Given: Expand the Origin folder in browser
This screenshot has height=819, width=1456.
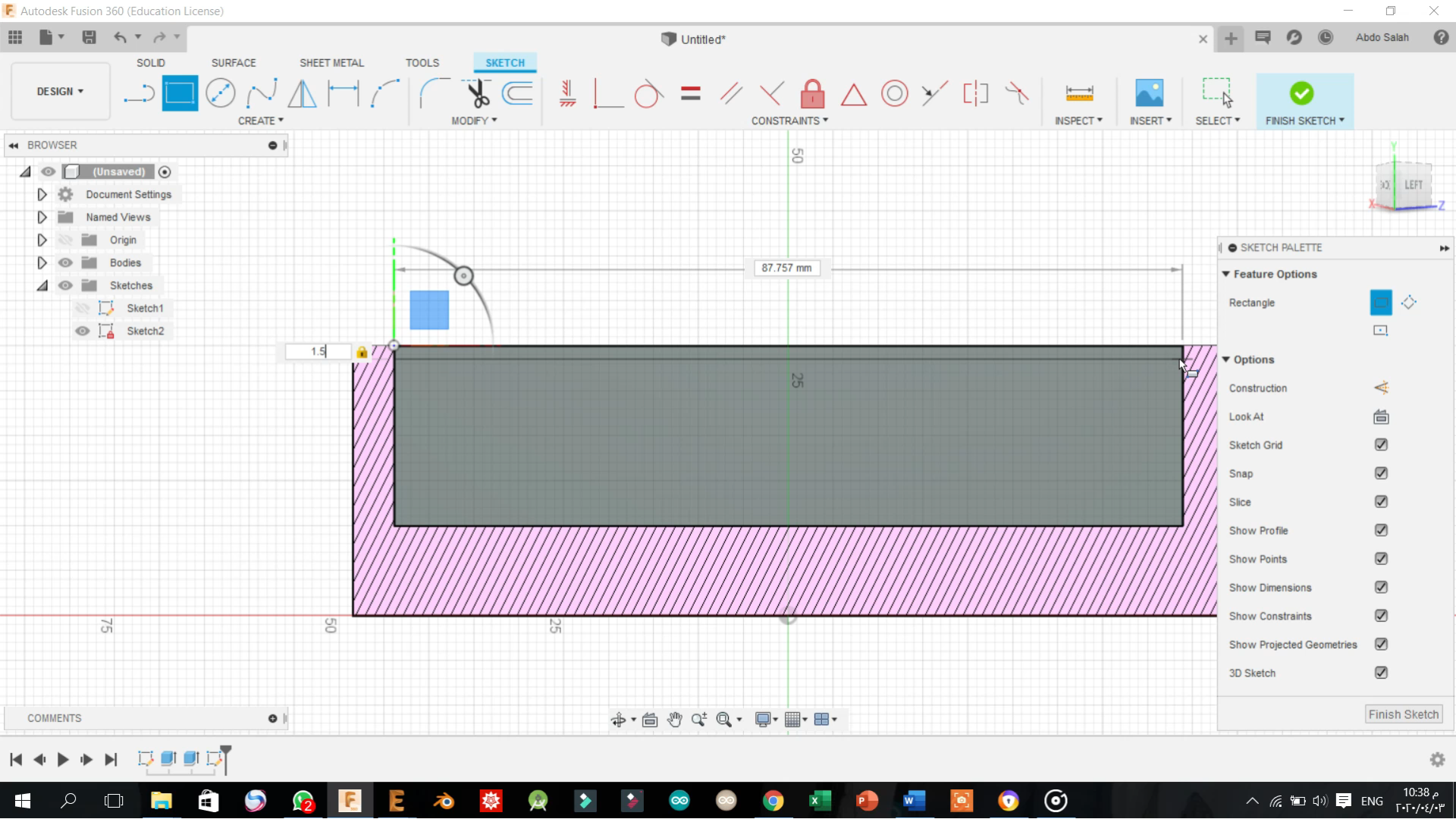Looking at the screenshot, I should click(x=42, y=239).
